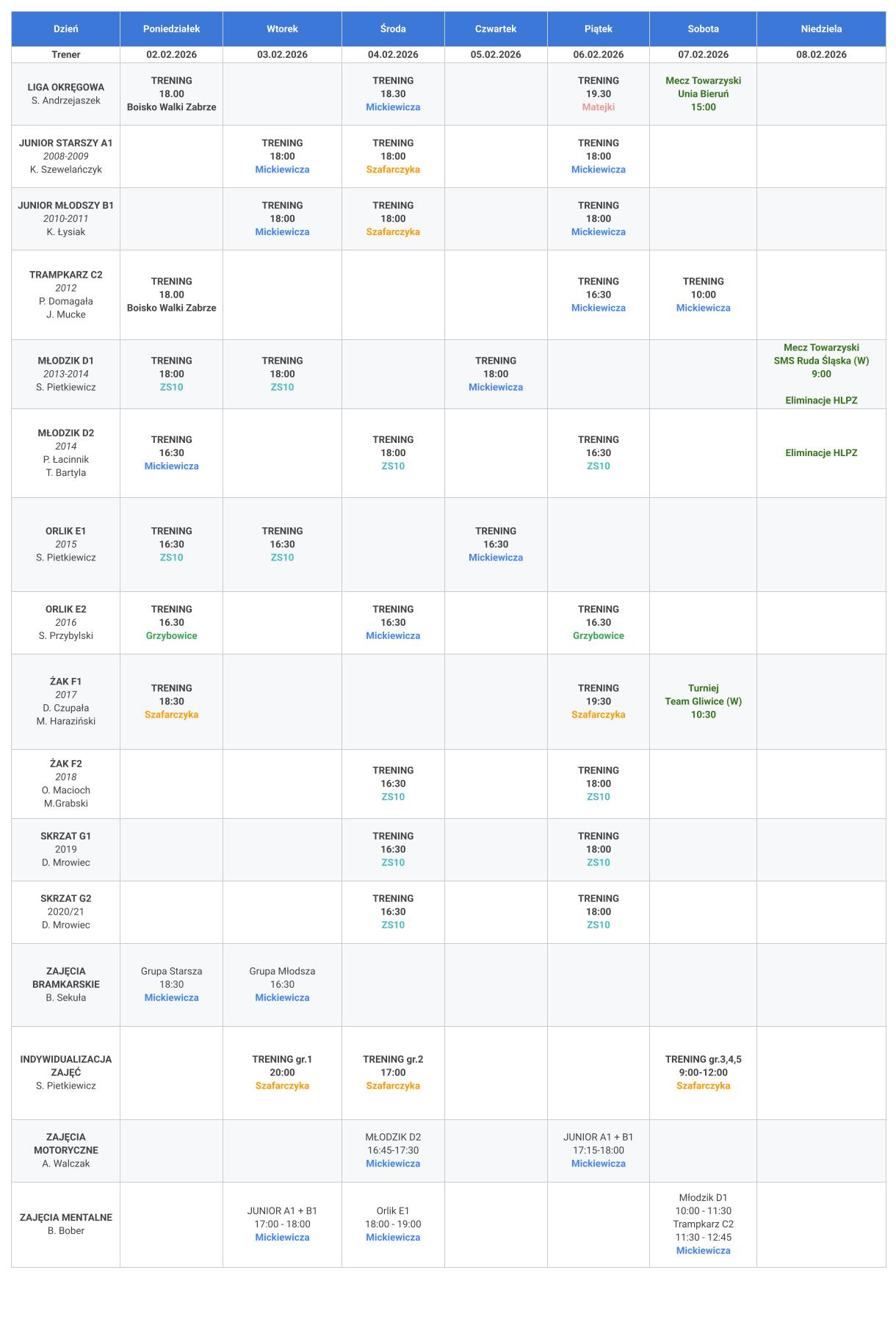
Task: Select the Turniej Team Gliwice (W) entry
Action: pyautogui.click(x=703, y=701)
